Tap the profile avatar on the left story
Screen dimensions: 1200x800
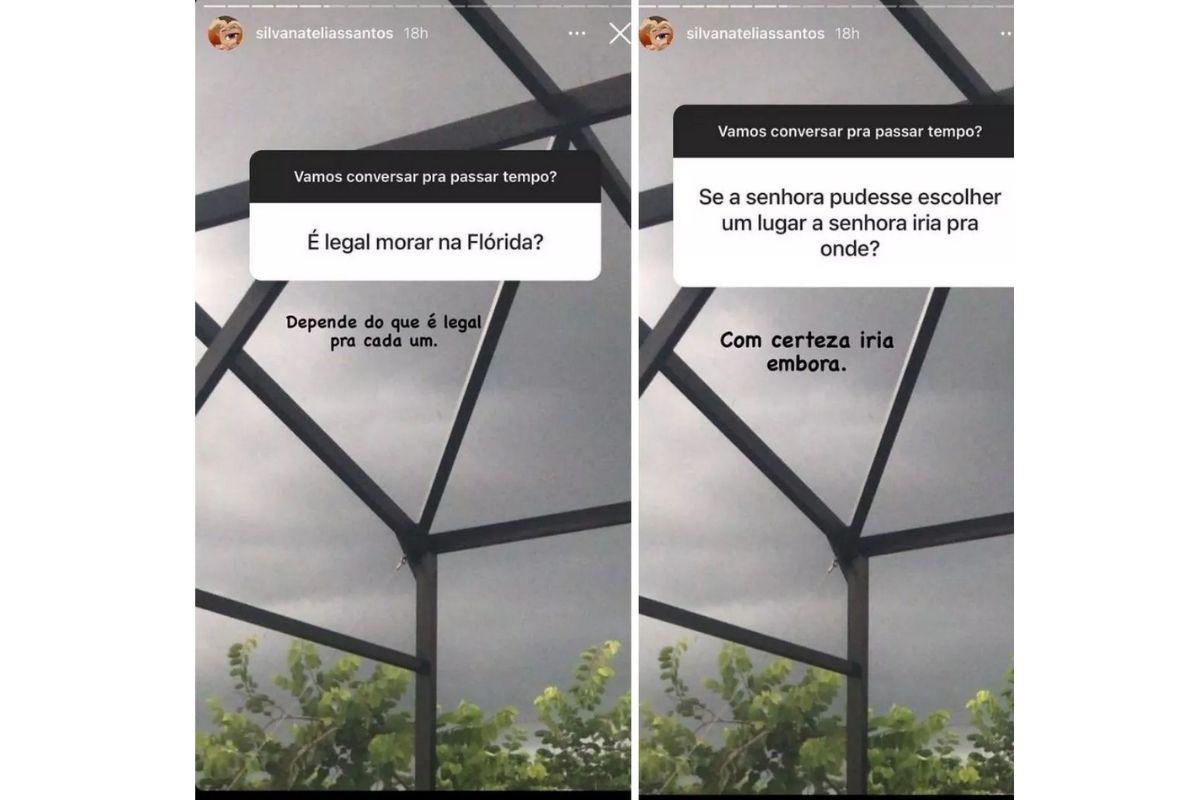tap(225, 34)
